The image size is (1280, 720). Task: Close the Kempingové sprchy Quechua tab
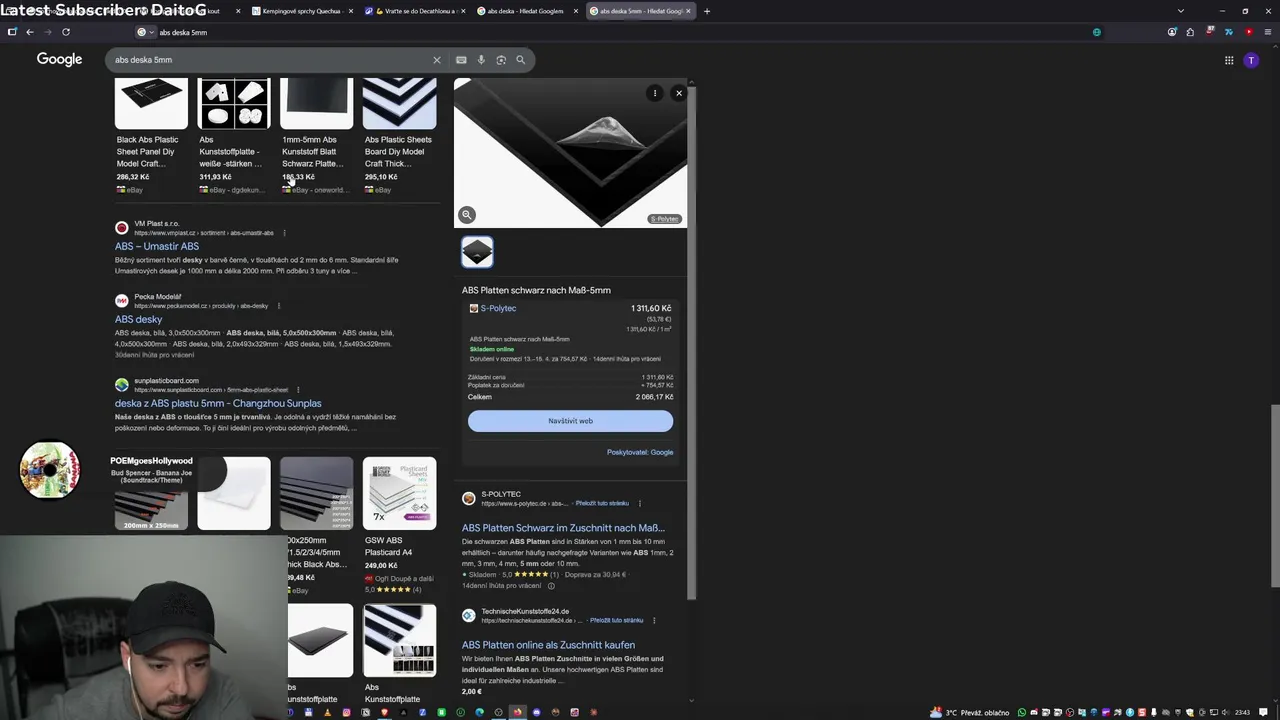click(x=351, y=11)
